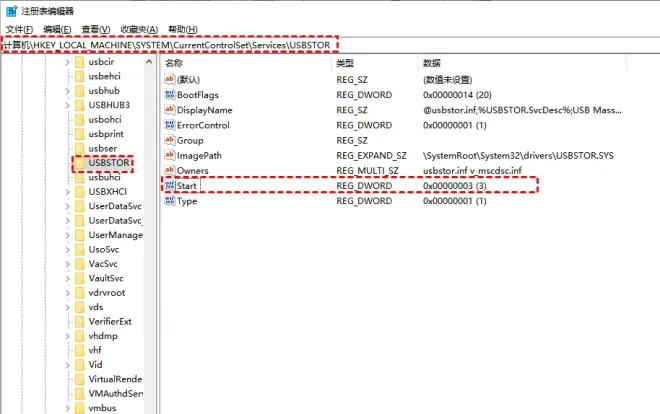660x414 pixels.
Task: Click the ErrorControl DWORD value icon
Action: pos(170,125)
